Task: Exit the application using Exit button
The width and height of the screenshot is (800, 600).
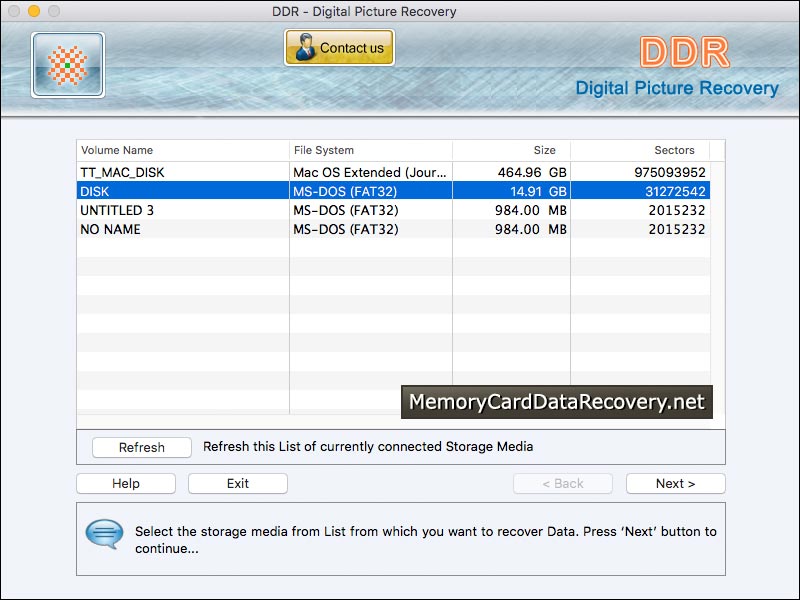Action: pos(237,483)
